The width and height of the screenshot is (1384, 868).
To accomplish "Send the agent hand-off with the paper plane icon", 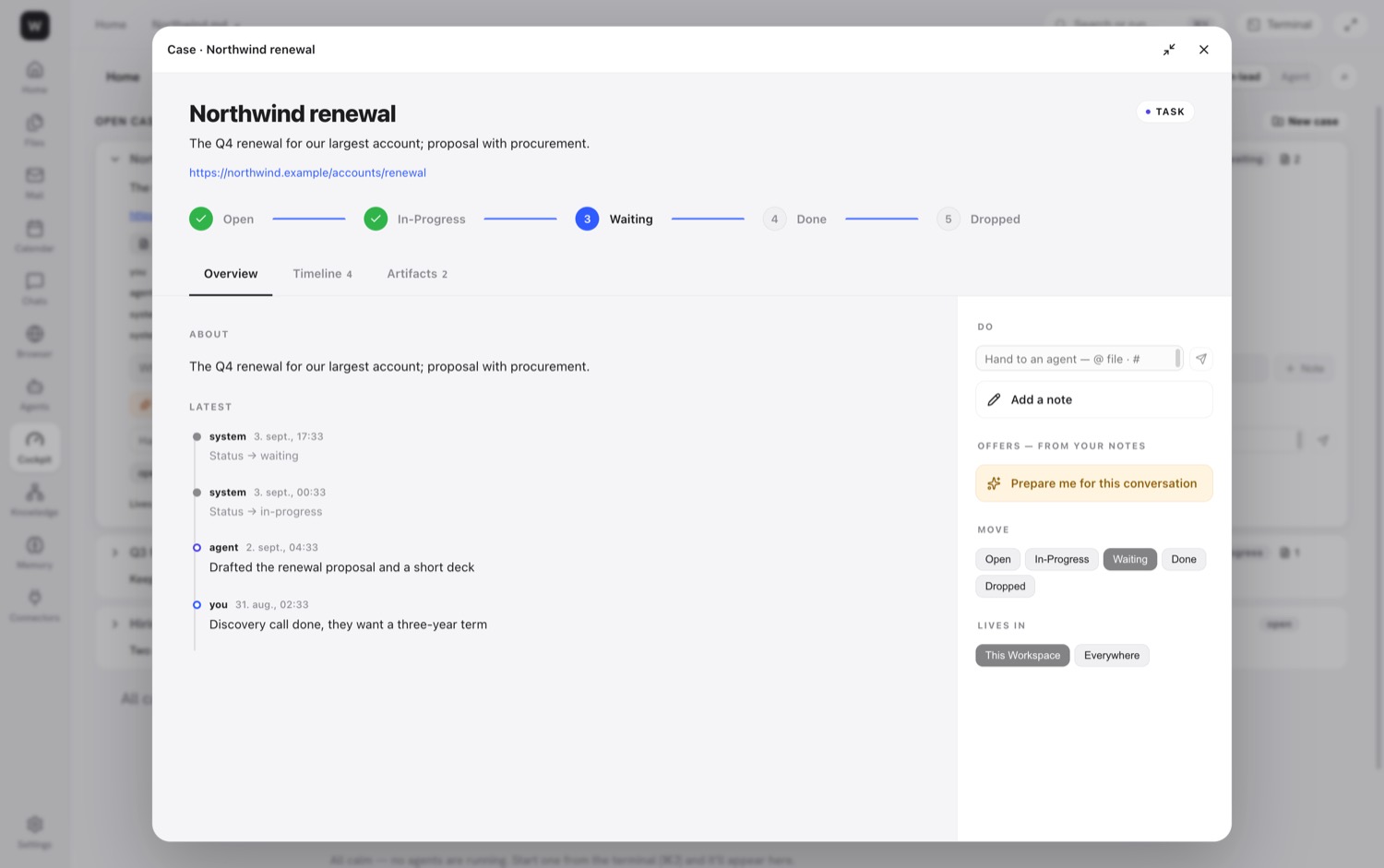I will 1201,359.
